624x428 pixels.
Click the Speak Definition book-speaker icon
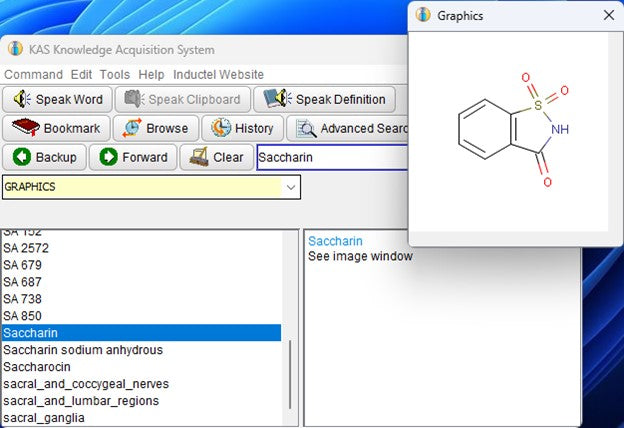277,98
